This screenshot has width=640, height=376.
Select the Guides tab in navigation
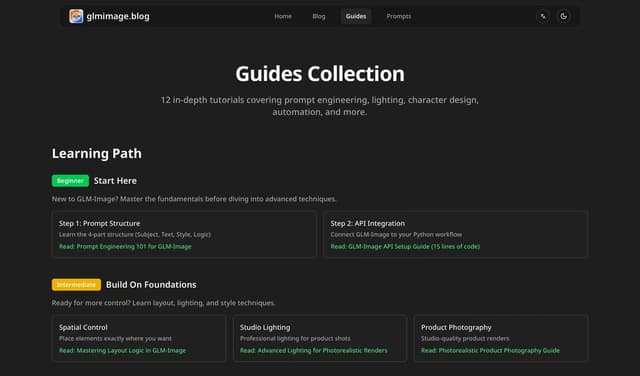[x=356, y=16]
